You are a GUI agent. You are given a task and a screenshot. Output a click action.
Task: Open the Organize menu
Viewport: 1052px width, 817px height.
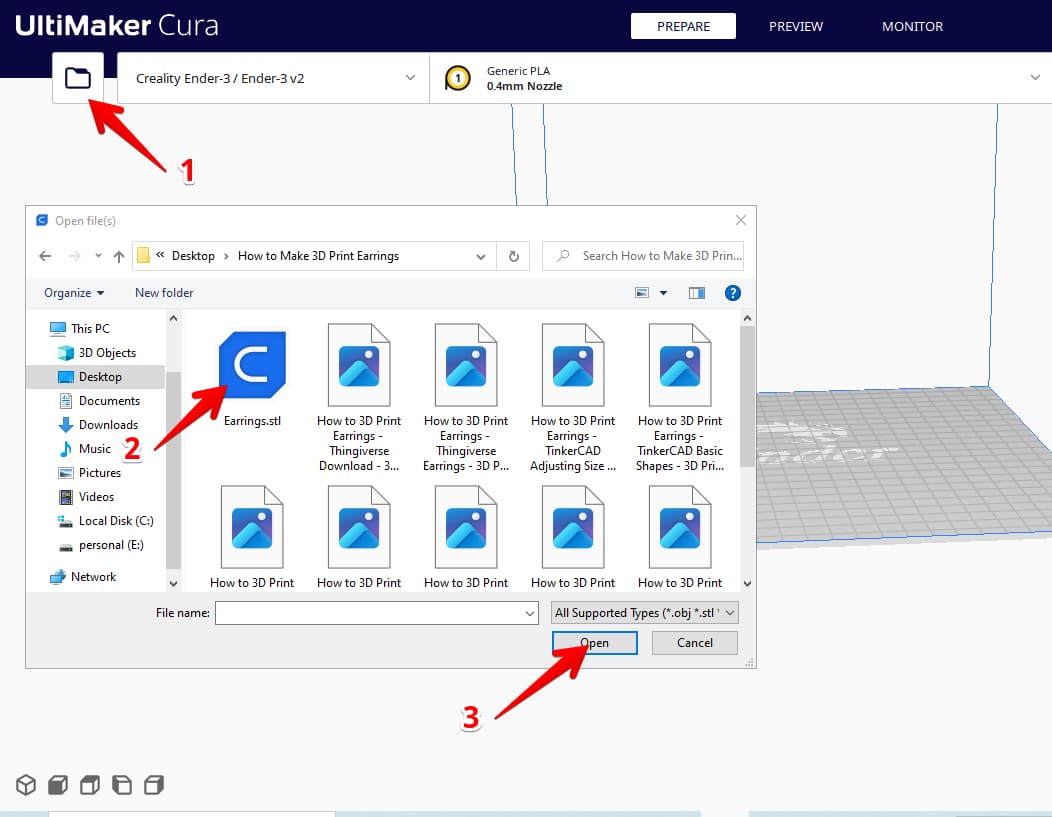pos(74,293)
